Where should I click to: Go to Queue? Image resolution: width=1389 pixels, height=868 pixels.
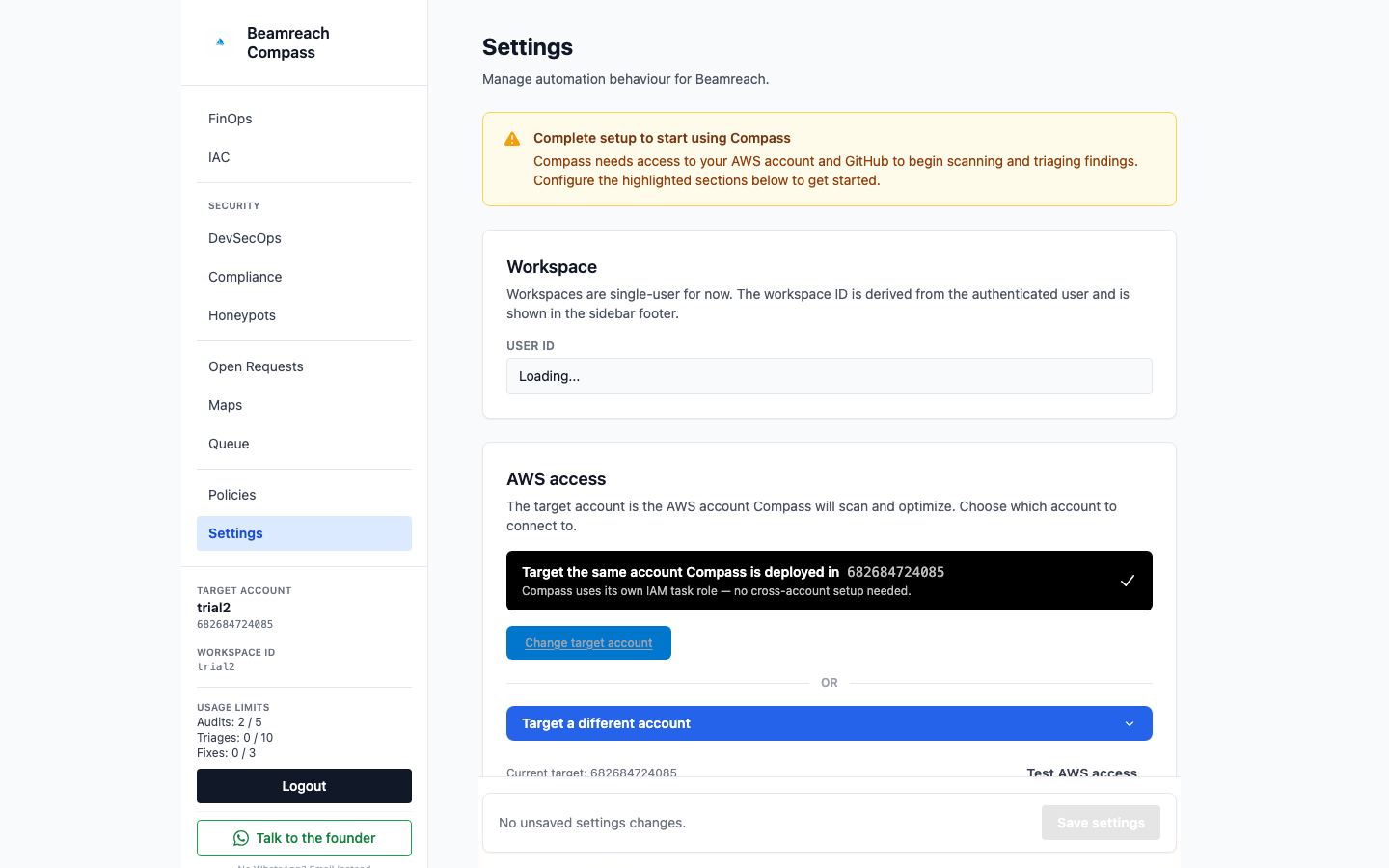[x=304, y=444]
